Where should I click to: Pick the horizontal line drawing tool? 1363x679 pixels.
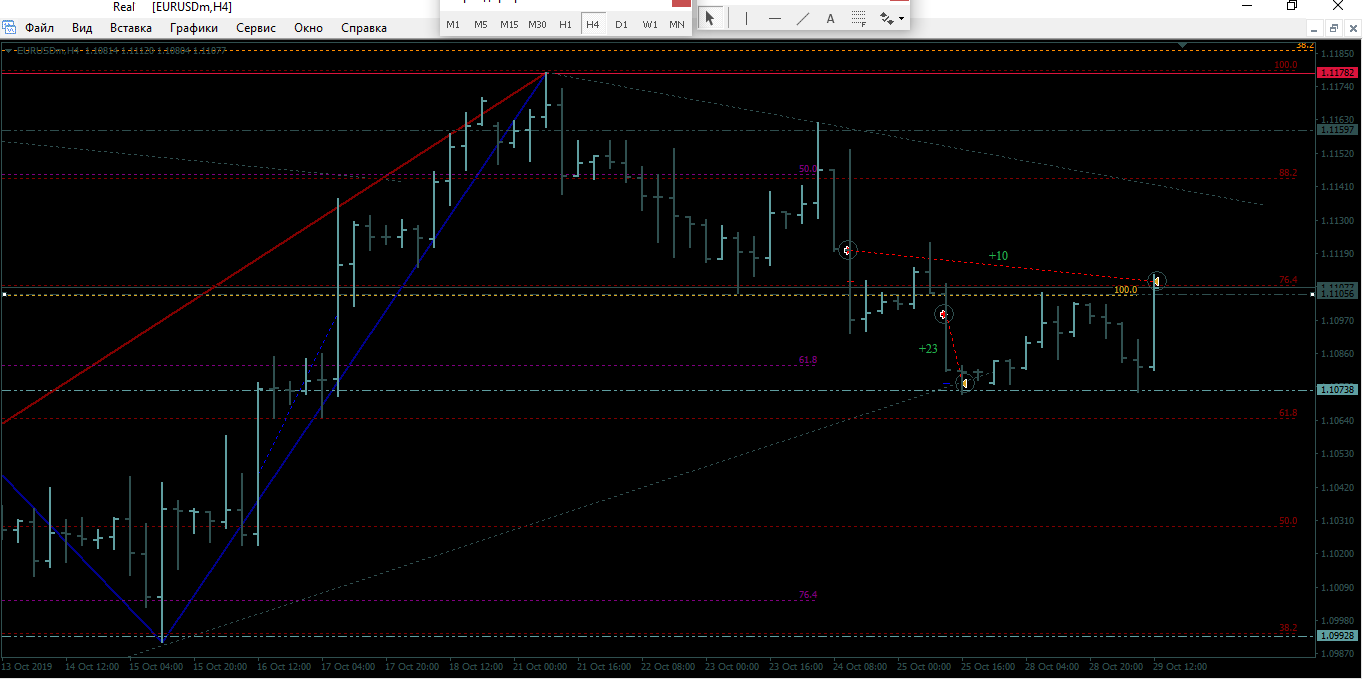click(775, 18)
